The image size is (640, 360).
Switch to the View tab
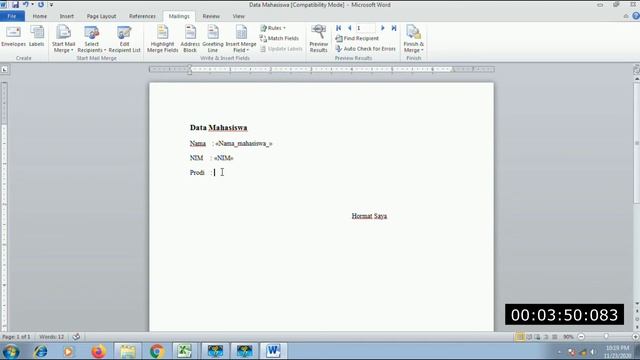coord(238,16)
